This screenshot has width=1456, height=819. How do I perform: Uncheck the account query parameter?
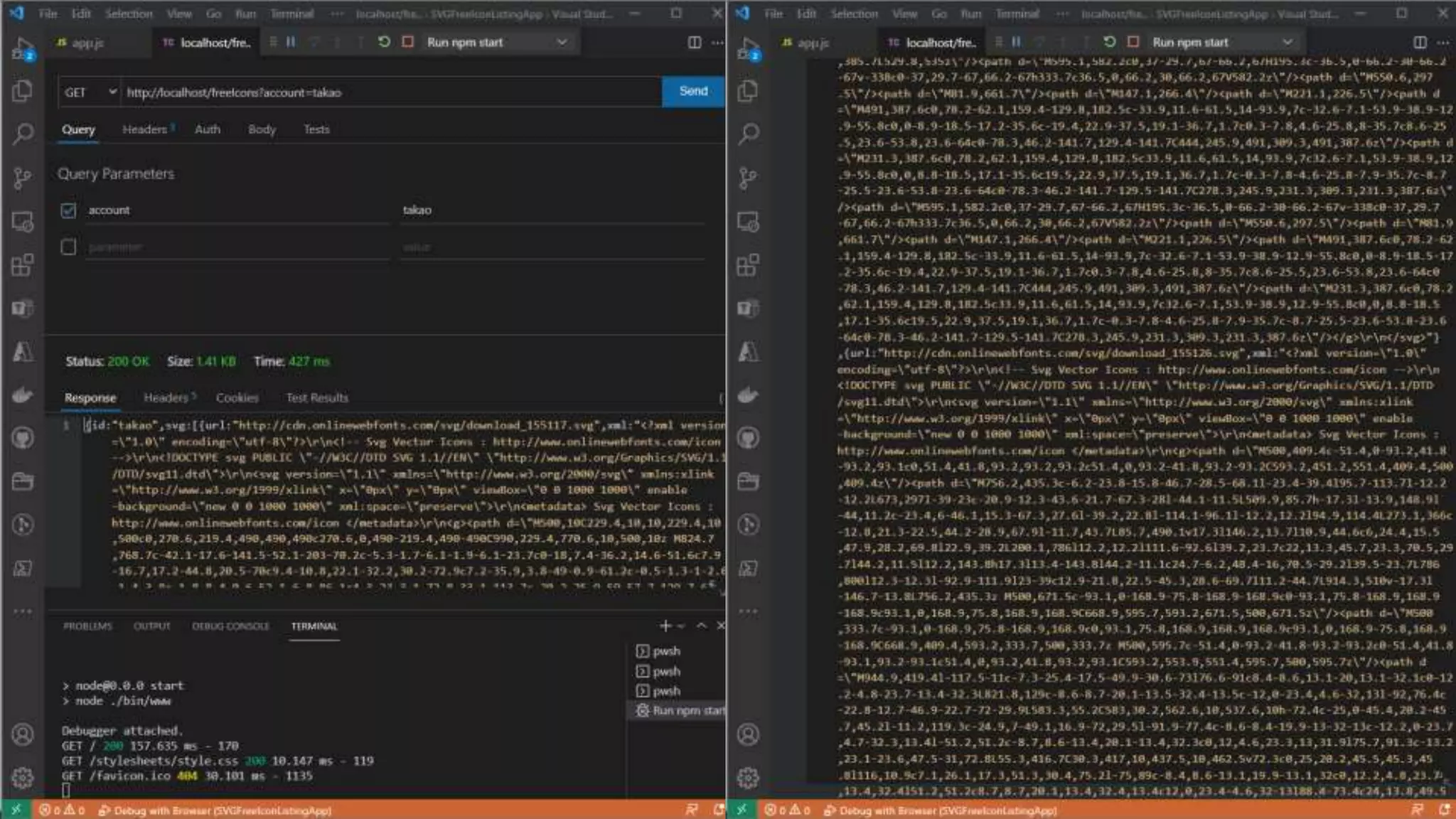(x=68, y=210)
